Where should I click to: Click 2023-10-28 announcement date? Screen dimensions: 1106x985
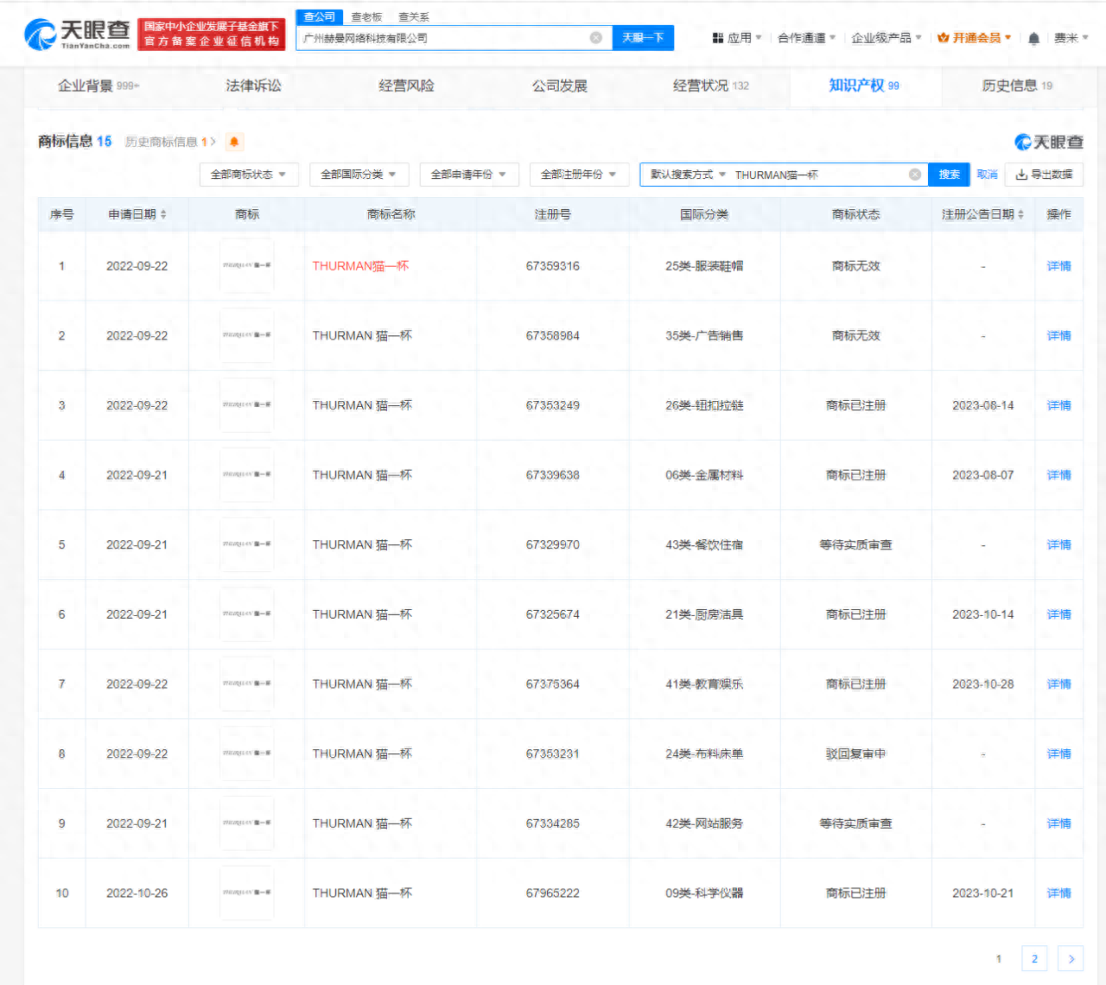point(983,684)
